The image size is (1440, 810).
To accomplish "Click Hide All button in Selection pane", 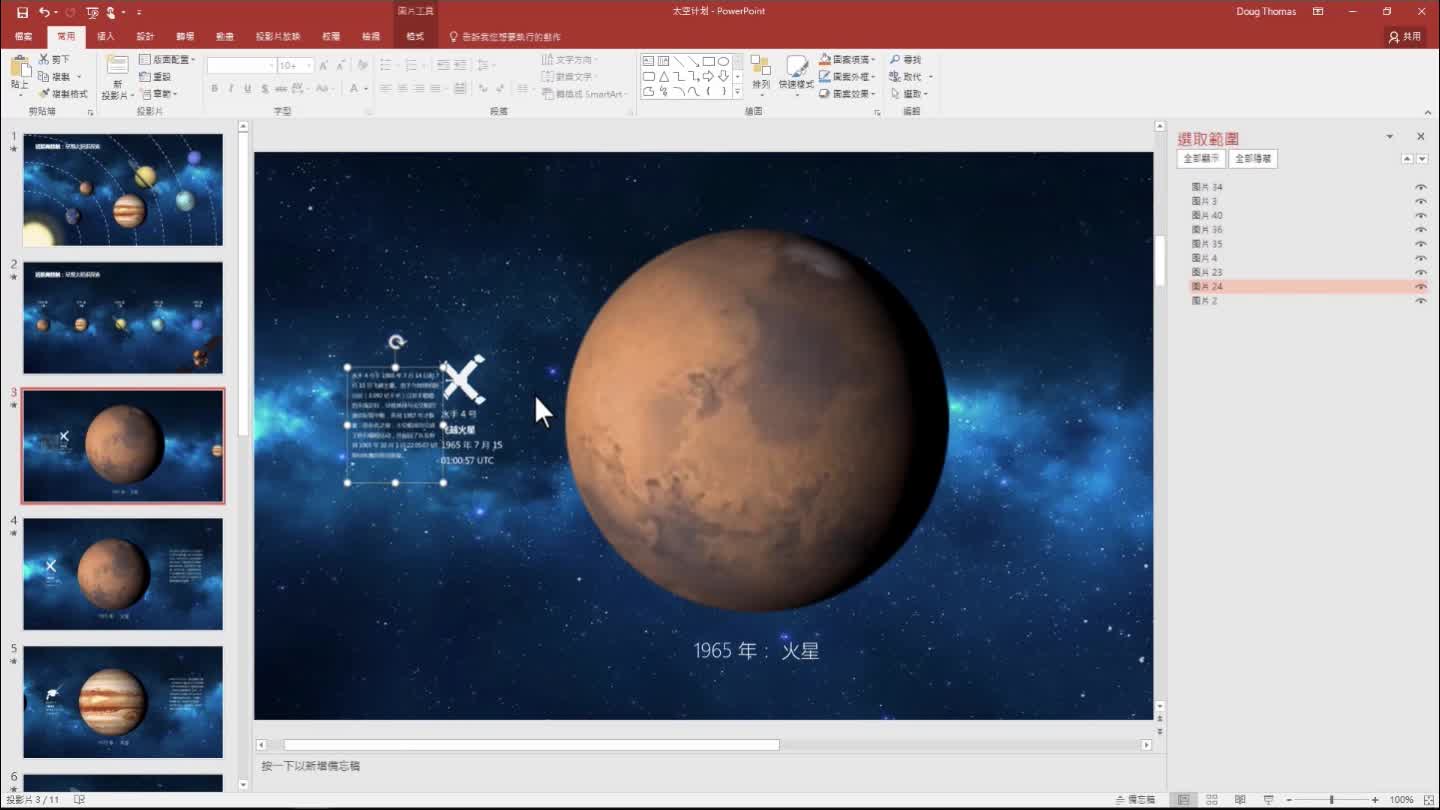I will click(1253, 159).
